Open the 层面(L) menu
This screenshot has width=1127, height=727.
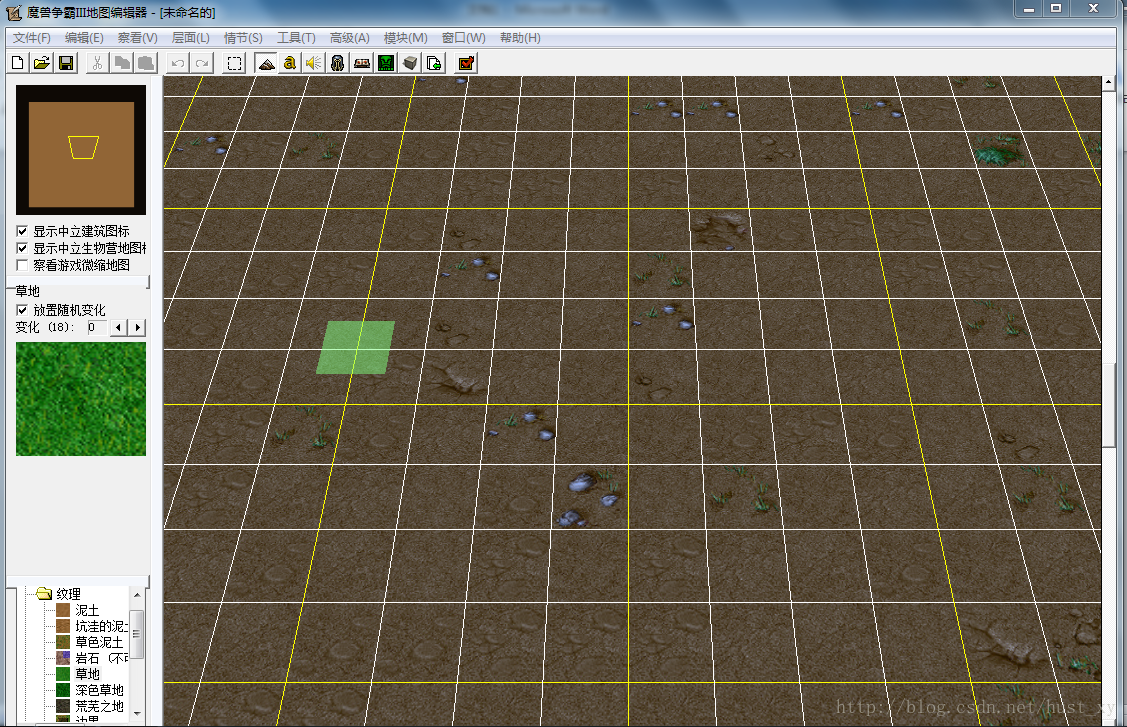(x=190, y=37)
